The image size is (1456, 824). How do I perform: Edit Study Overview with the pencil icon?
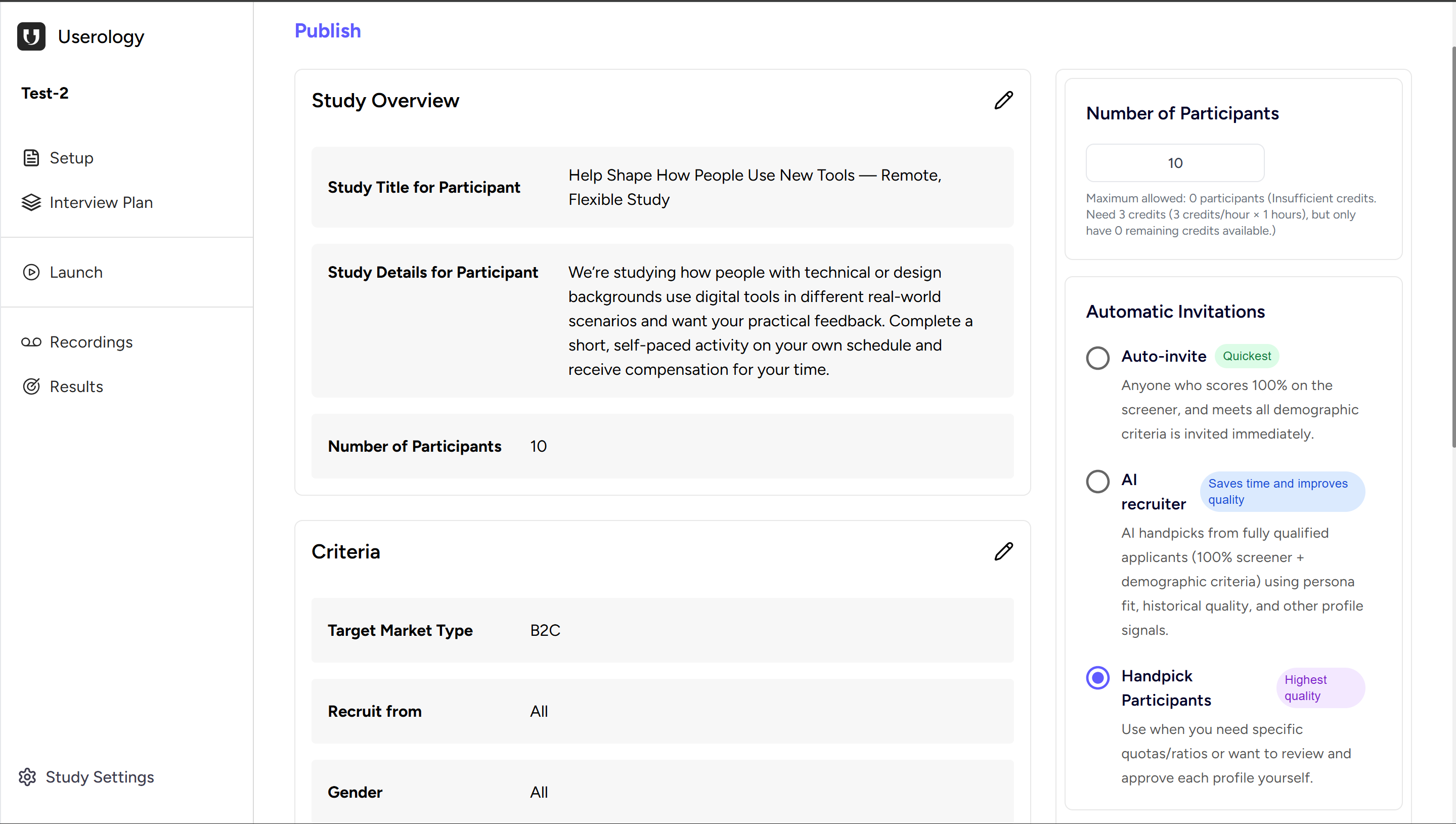(1003, 100)
